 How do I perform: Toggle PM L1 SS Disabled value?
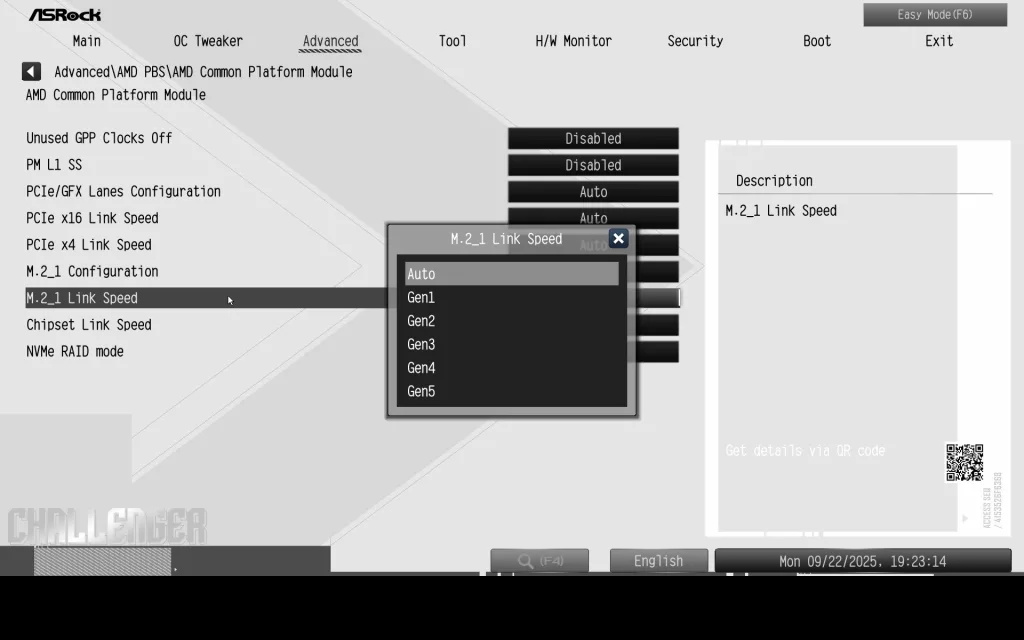click(x=593, y=166)
